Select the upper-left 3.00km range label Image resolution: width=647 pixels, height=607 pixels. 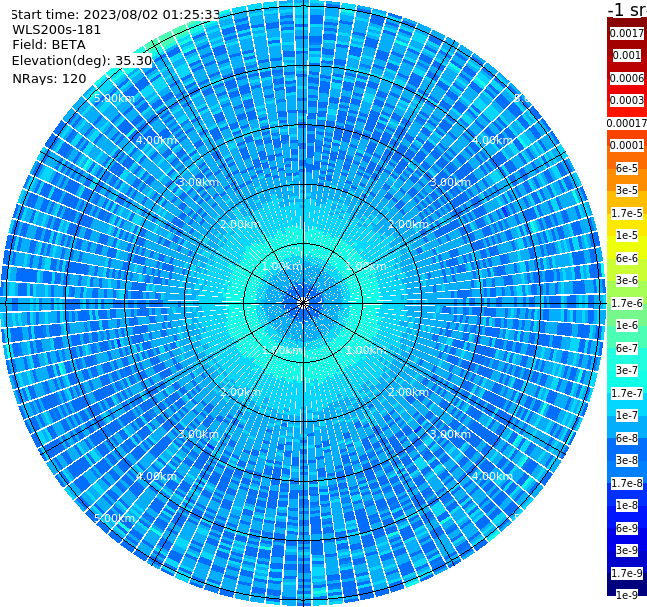[198, 182]
